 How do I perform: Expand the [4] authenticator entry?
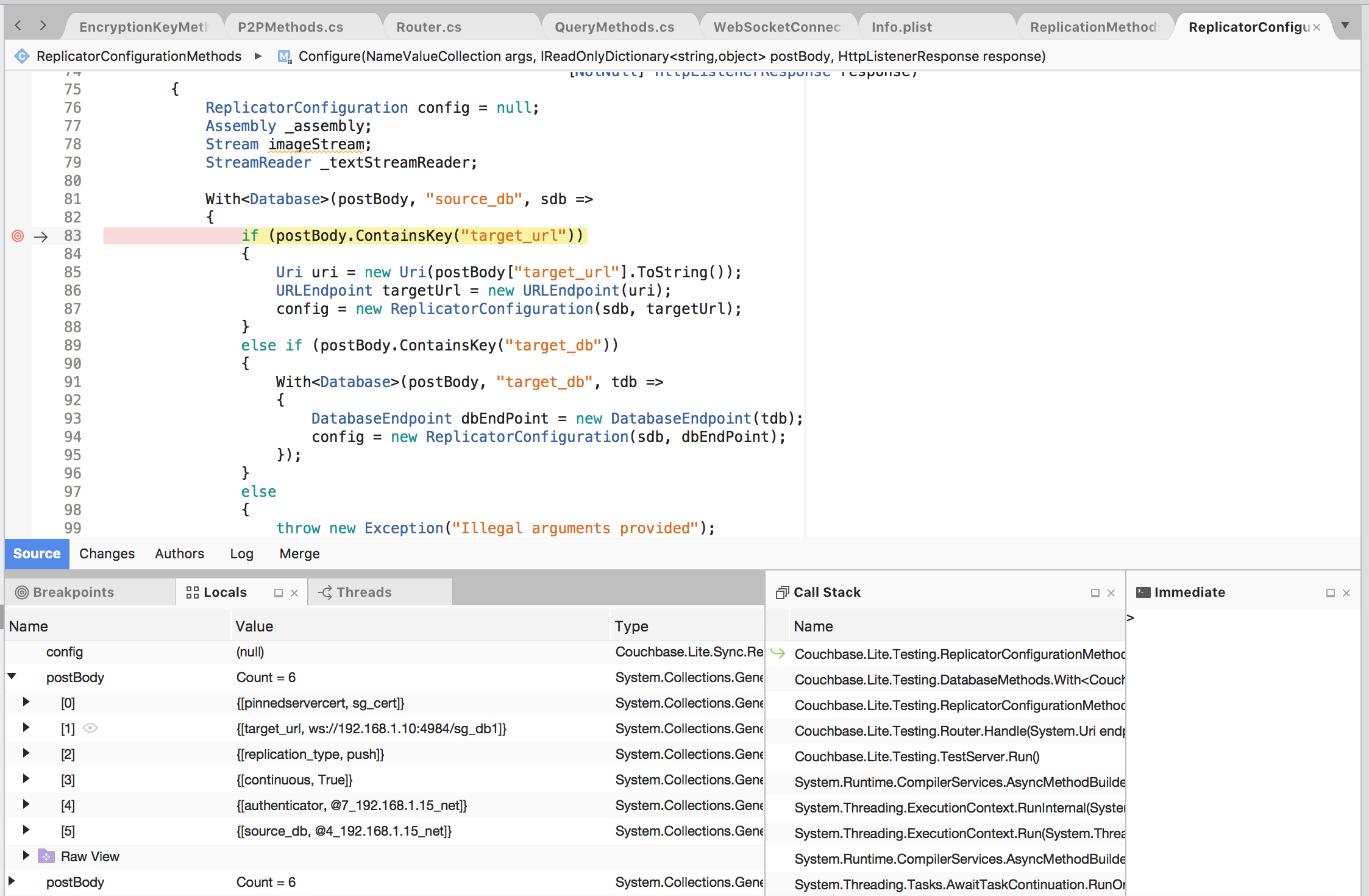[x=26, y=805]
